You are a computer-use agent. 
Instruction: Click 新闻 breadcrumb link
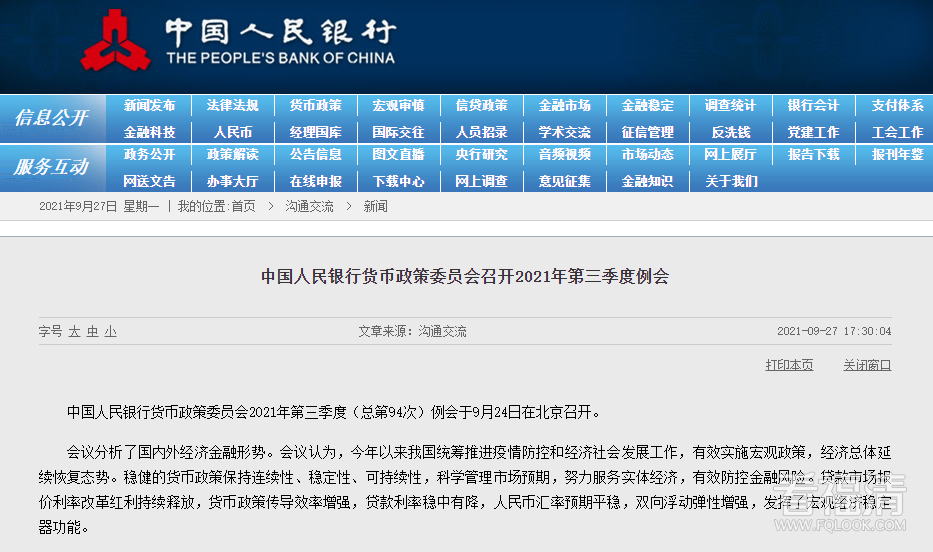click(x=375, y=206)
